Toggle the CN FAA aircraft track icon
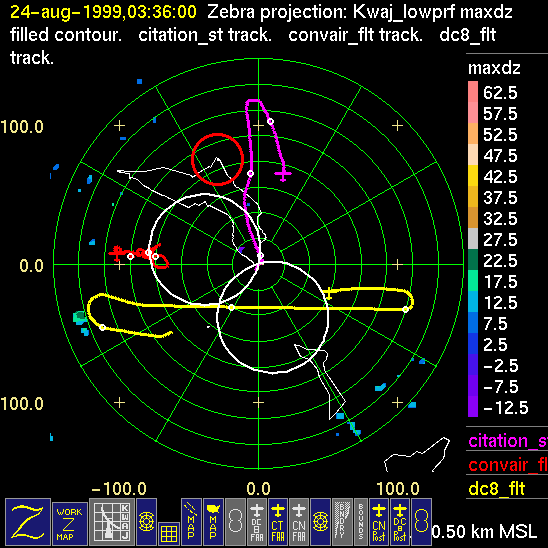 pos(299,521)
